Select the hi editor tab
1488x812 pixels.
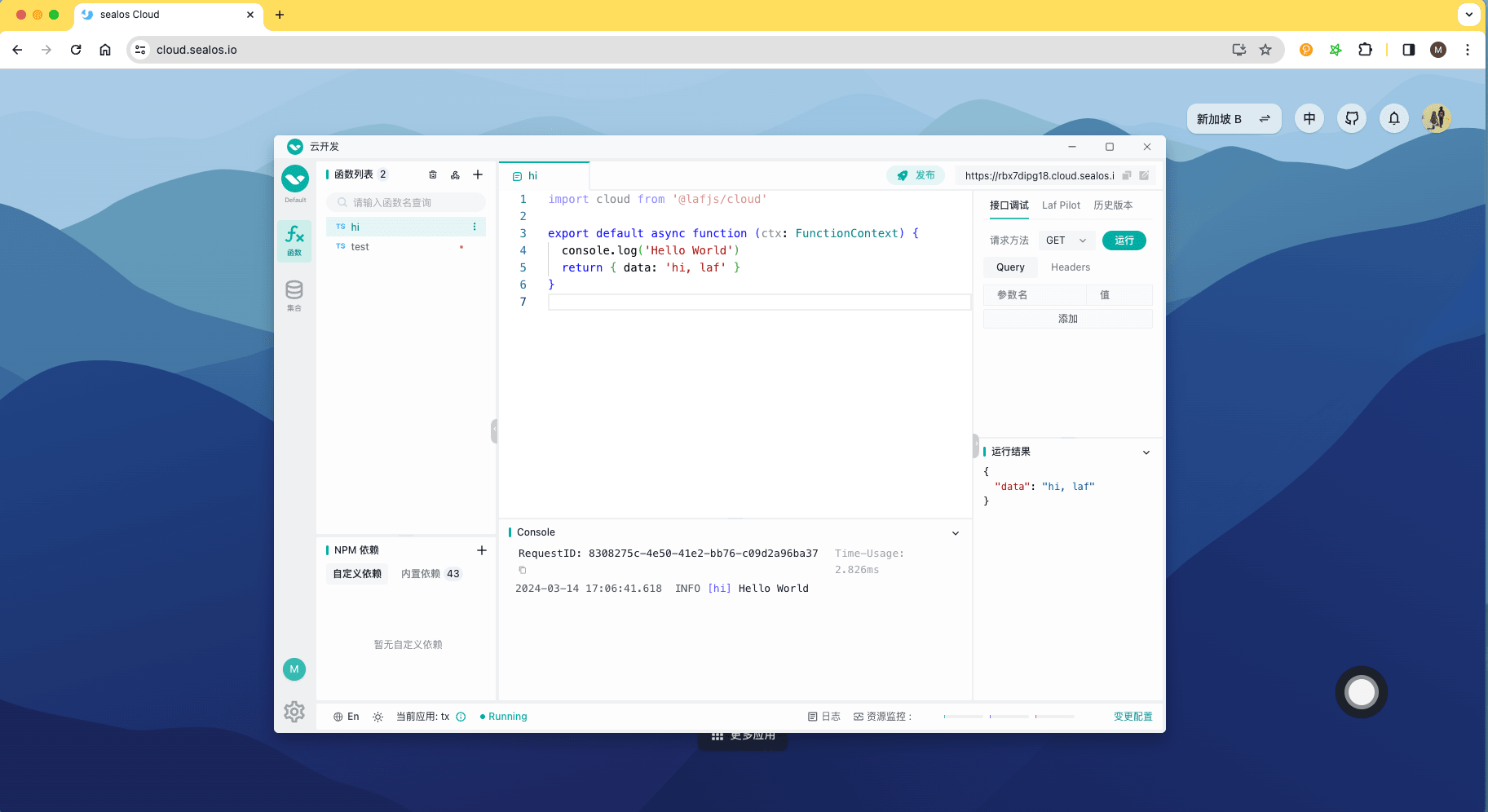pos(544,175)
